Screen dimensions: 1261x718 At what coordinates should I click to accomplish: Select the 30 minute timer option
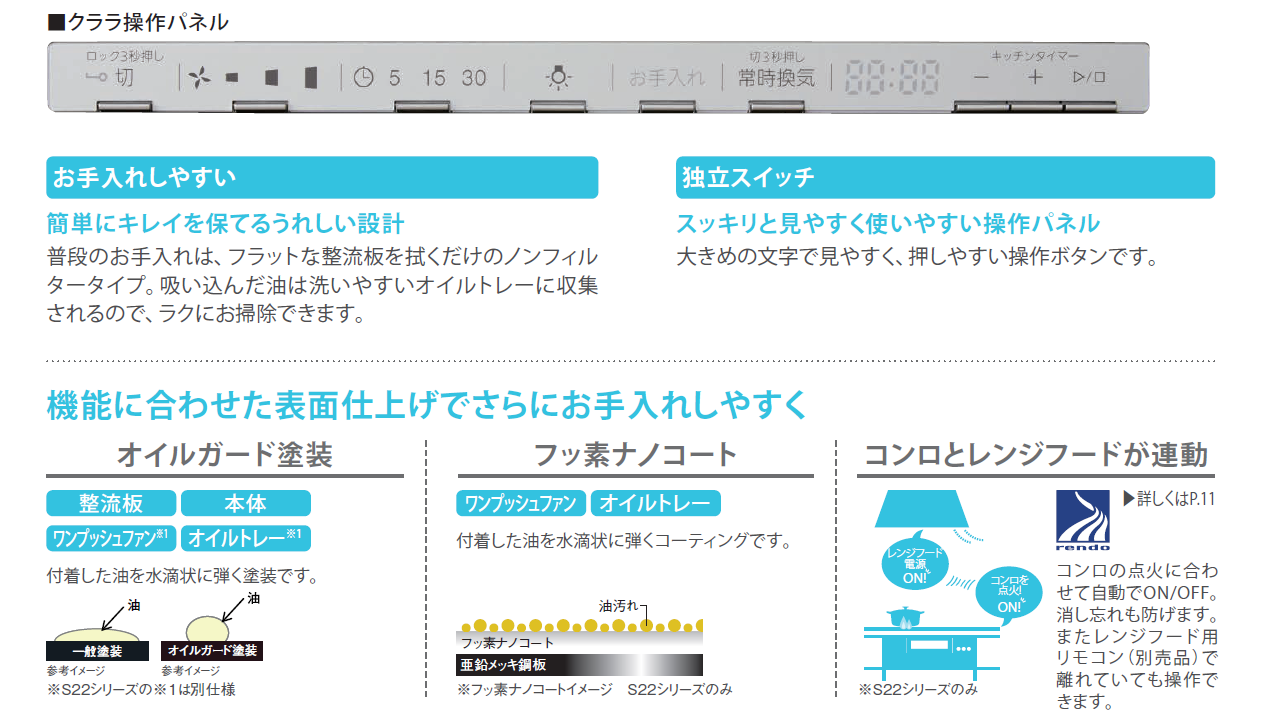(x=474, y=77)
